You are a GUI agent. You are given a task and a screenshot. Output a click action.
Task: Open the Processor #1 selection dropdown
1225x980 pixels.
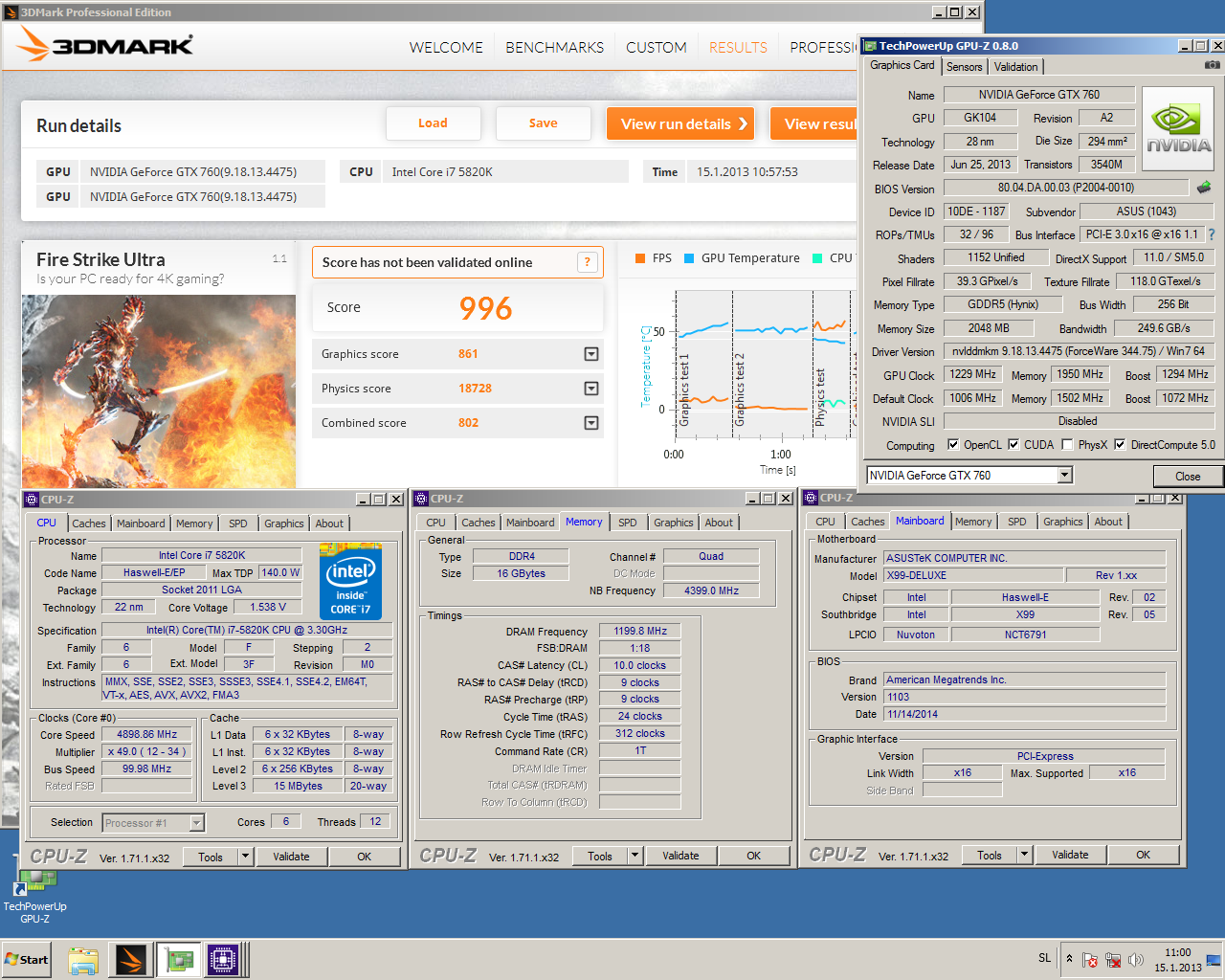pyautogui.click(x=196, y=823)
